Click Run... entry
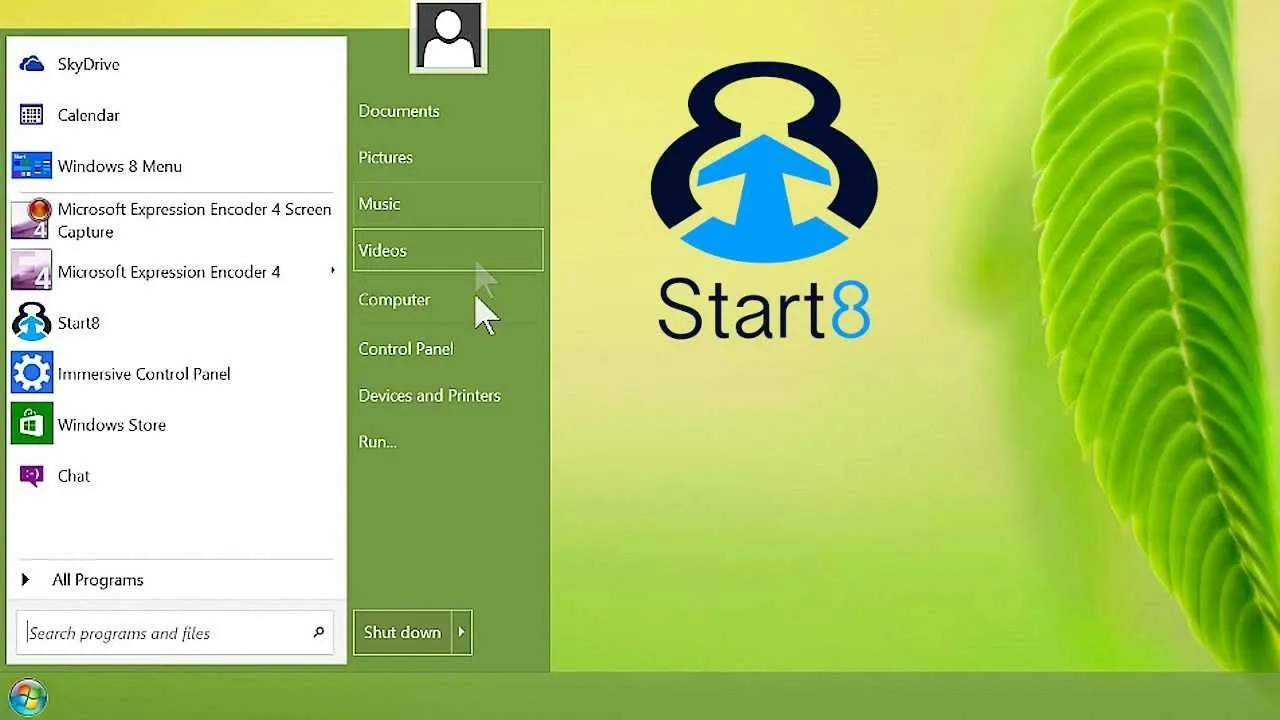1280x720 pixels. (x=378, y=441)
